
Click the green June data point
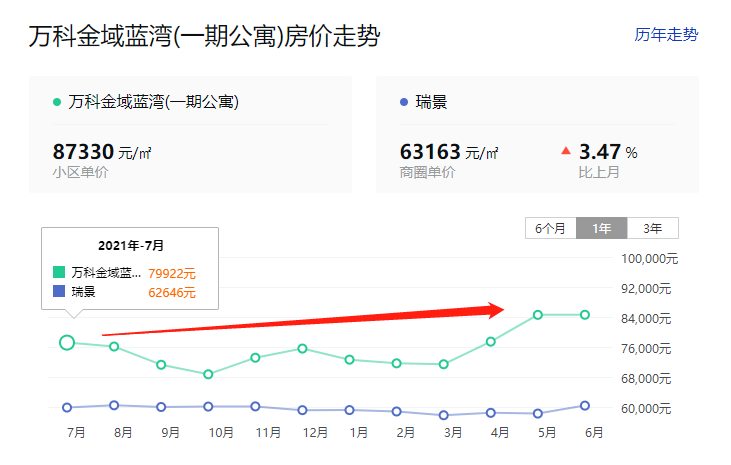tap(585, 315)
